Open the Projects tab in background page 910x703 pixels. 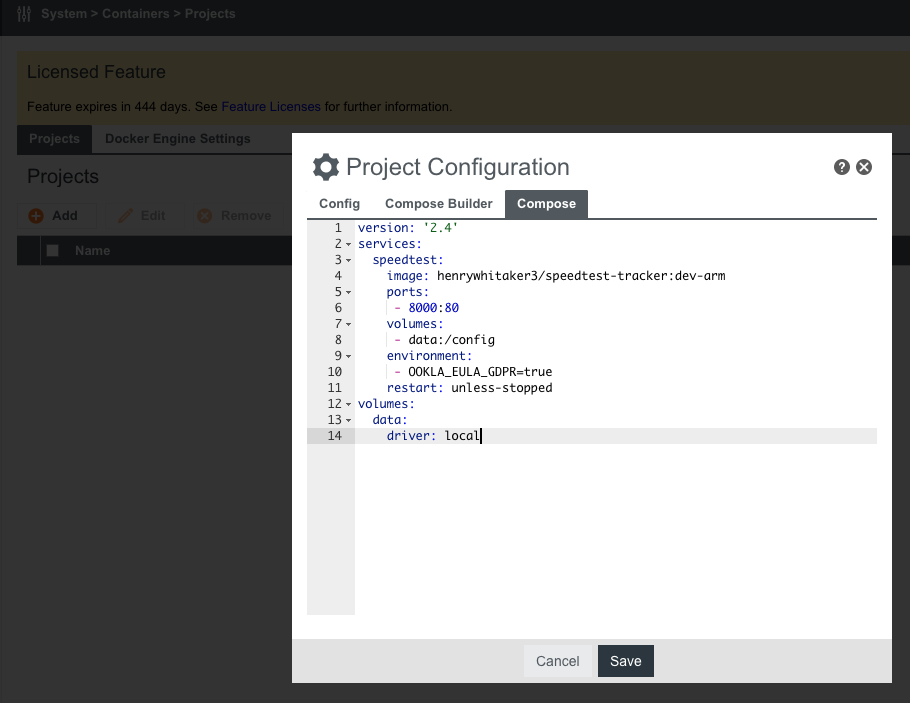click(x=55, y=139)
